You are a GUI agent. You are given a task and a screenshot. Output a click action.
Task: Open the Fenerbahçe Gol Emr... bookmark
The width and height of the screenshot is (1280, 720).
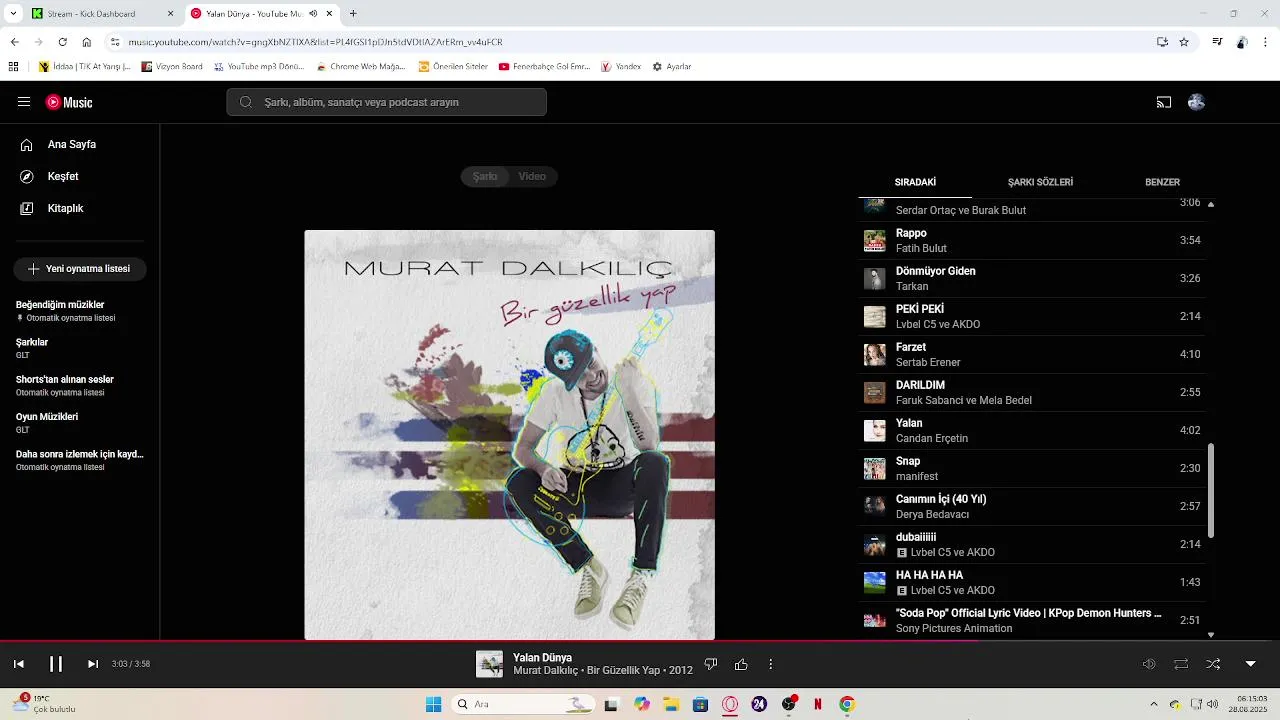click(544, 67)
